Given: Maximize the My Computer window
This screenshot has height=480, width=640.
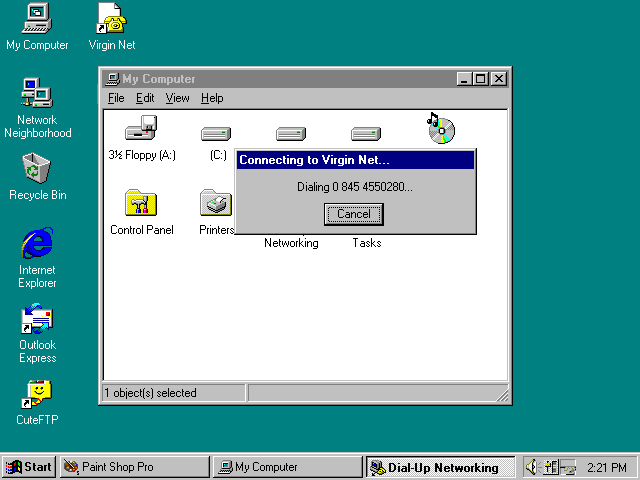Looking at the screenshot, I should pyautogui.click(x=480, y=79).
